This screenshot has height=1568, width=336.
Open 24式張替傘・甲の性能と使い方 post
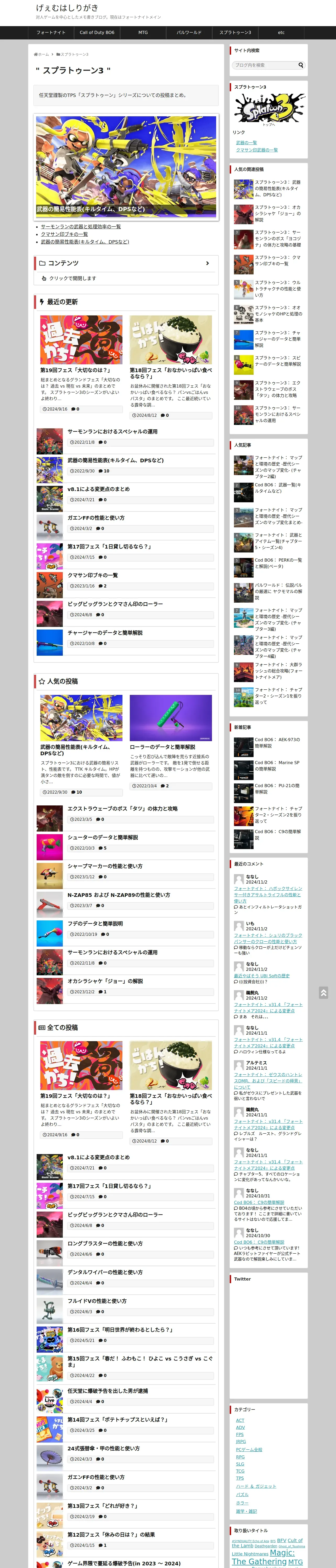104,1448
